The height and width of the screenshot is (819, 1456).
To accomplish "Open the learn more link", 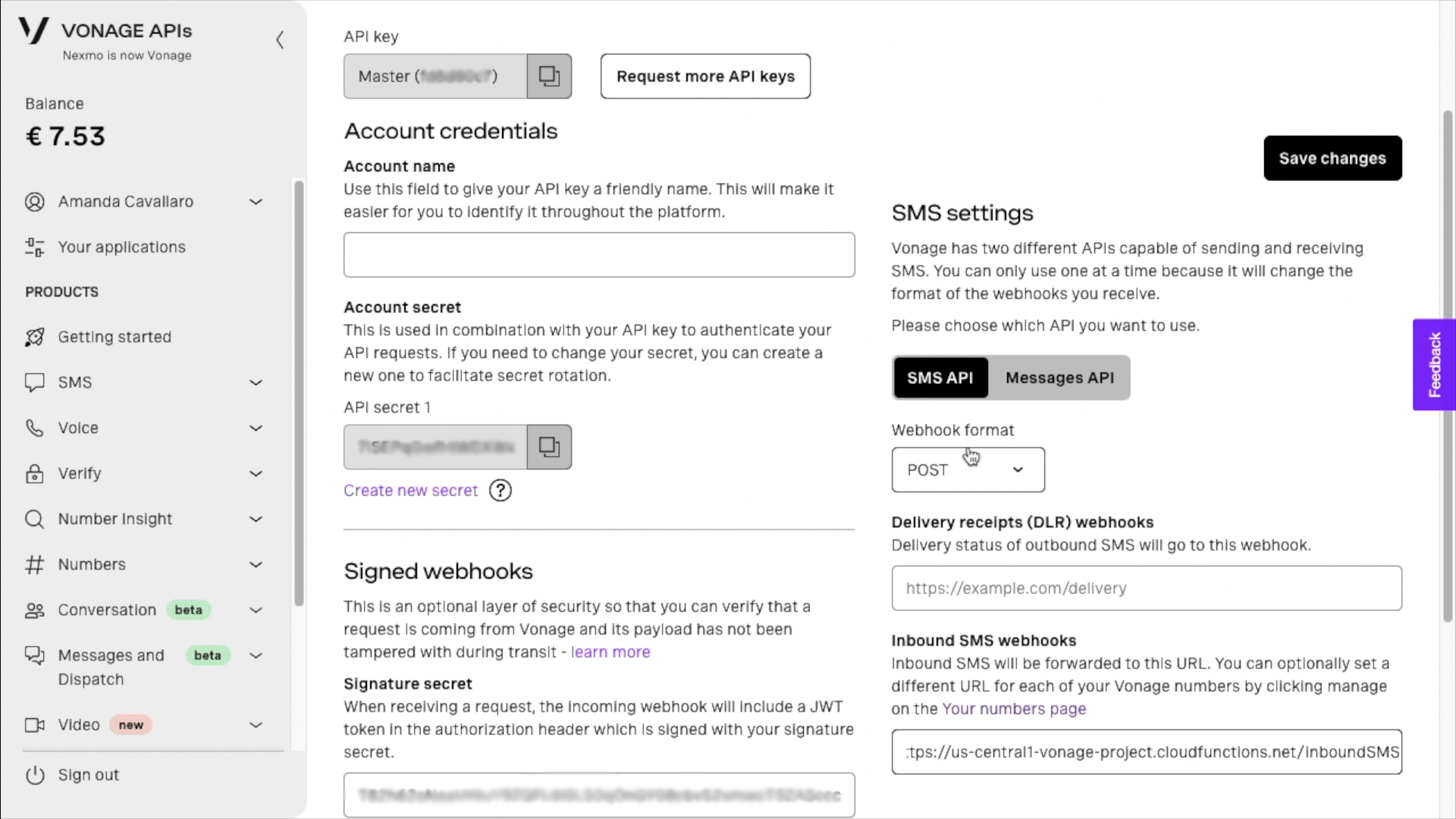I will tap(610, 652).
